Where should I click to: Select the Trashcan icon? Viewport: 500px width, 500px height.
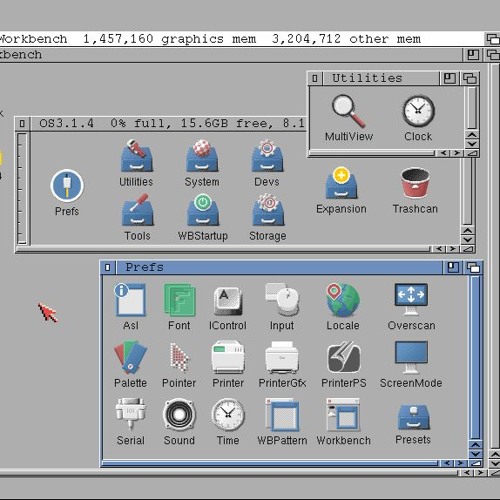tap(415, 183)
